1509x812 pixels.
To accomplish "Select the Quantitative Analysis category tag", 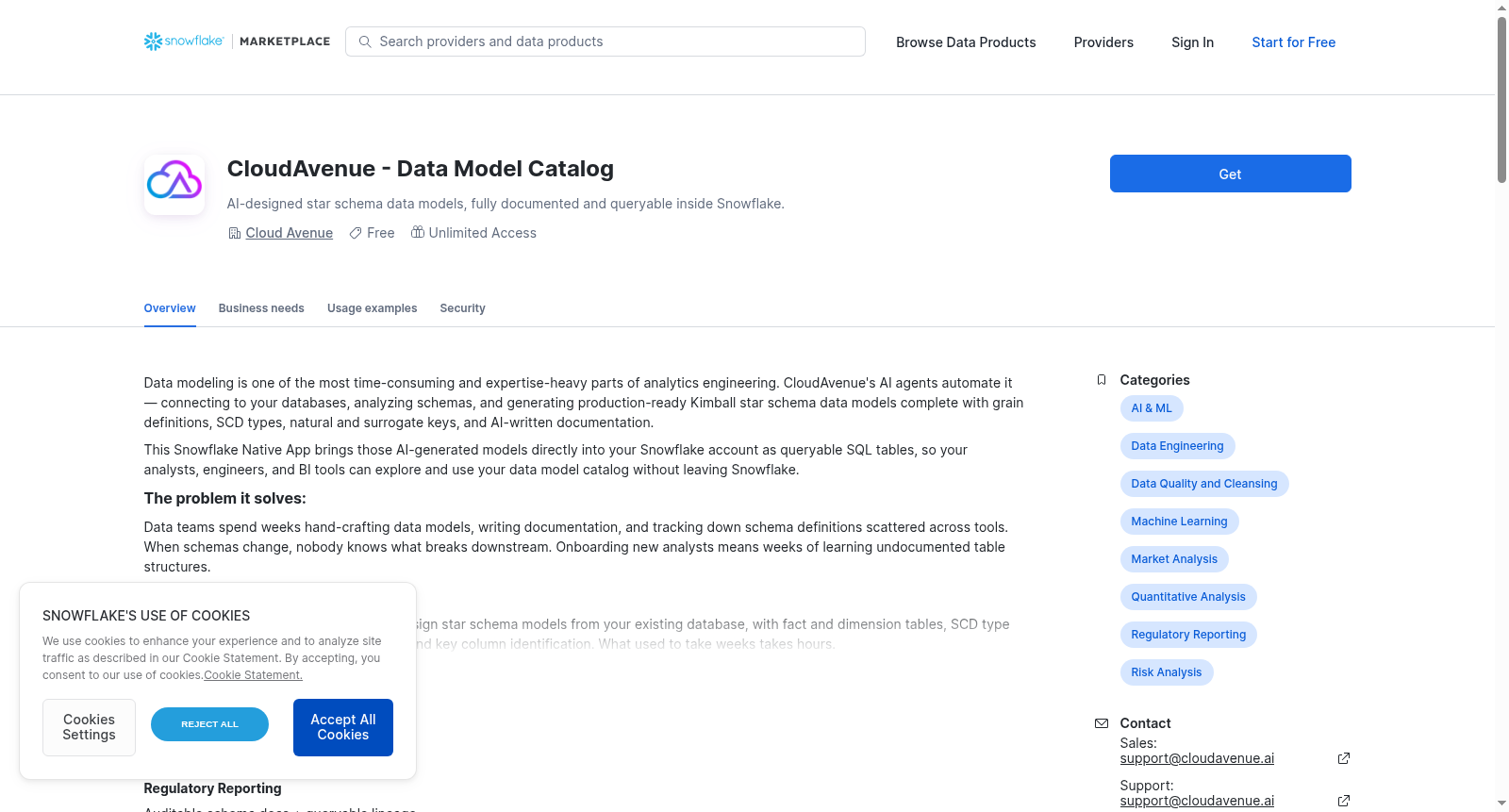I will coord(1188,597).
